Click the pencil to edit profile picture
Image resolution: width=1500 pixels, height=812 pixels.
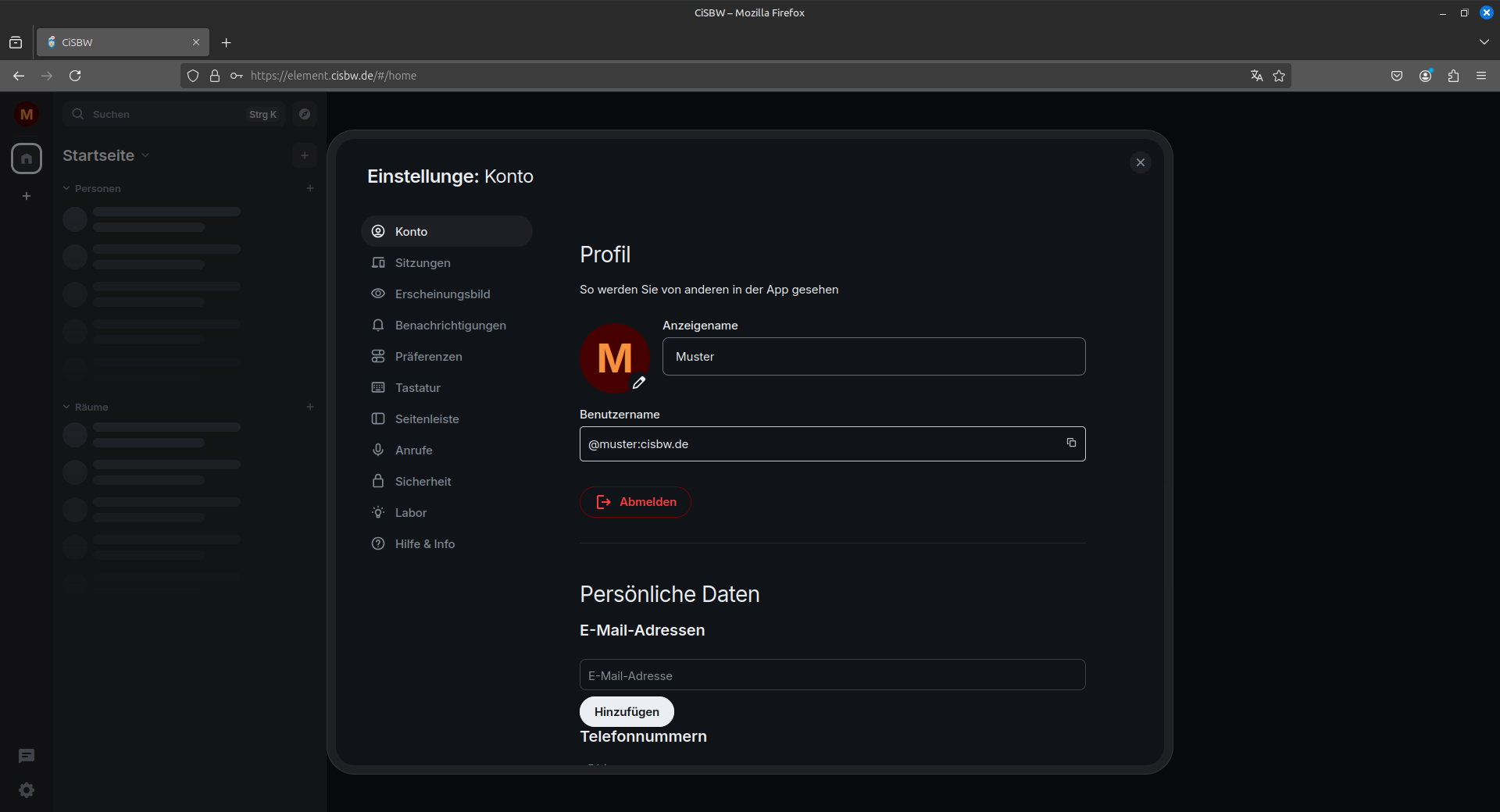pyautogui.click(x=639, y=383)
